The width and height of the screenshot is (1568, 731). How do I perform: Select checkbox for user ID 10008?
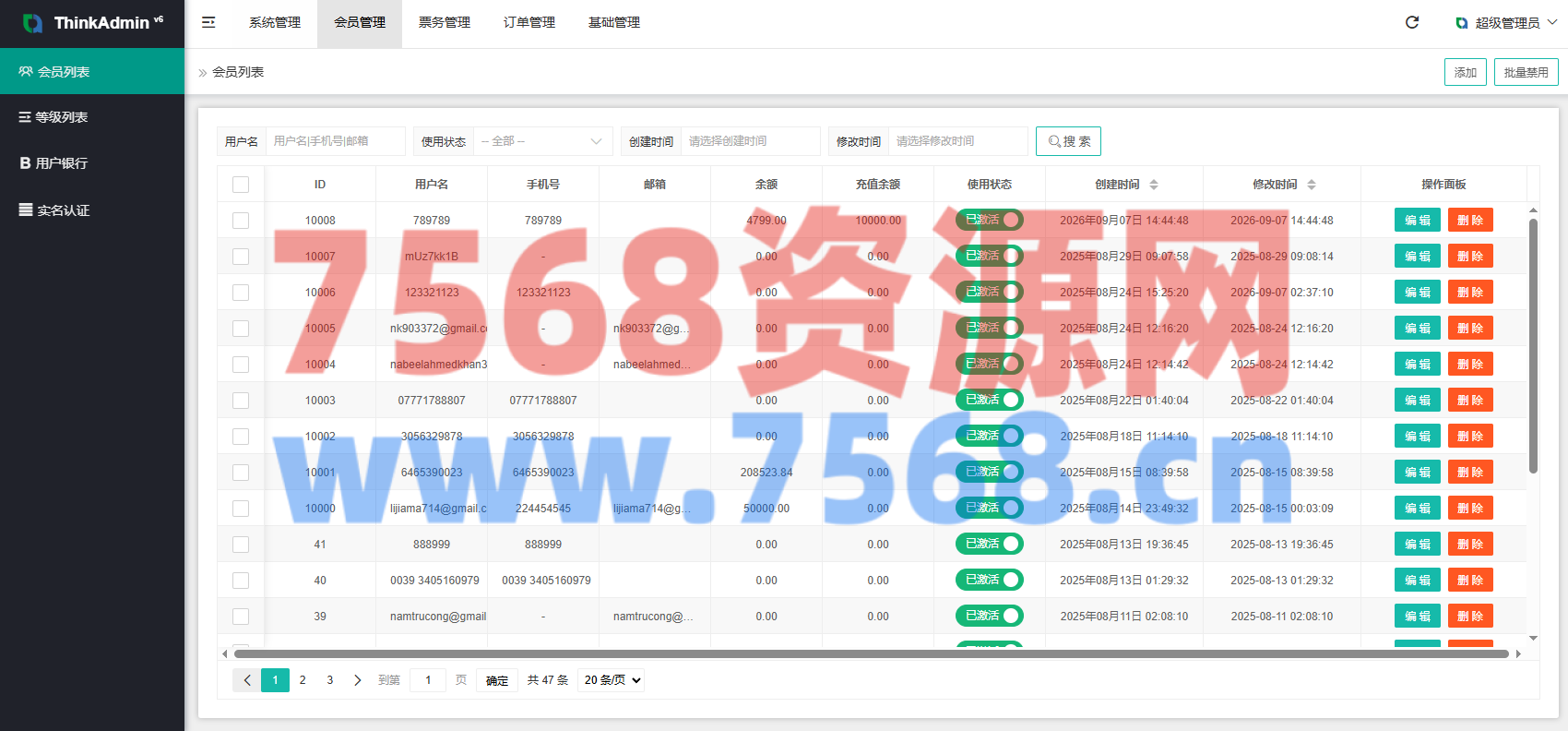tap(241, 221)
